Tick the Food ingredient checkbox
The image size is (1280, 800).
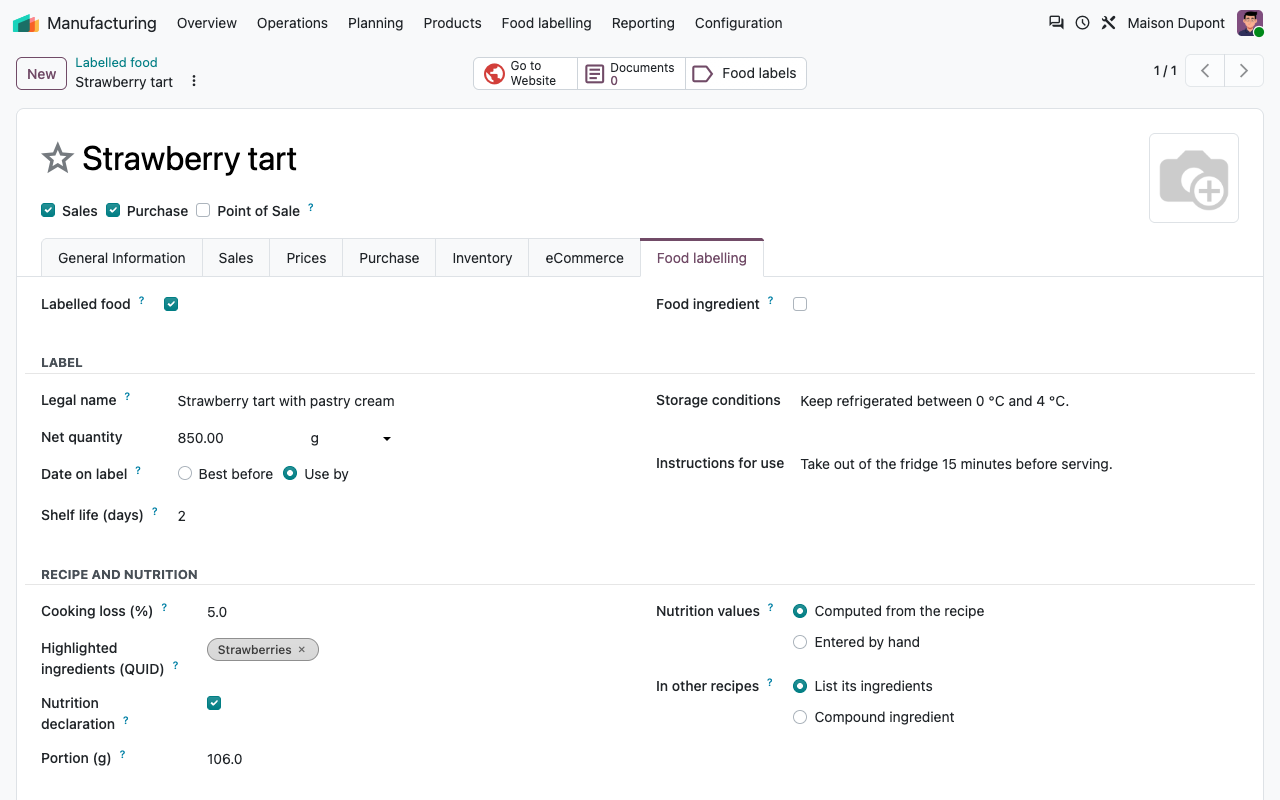click(x=800, y=304)
